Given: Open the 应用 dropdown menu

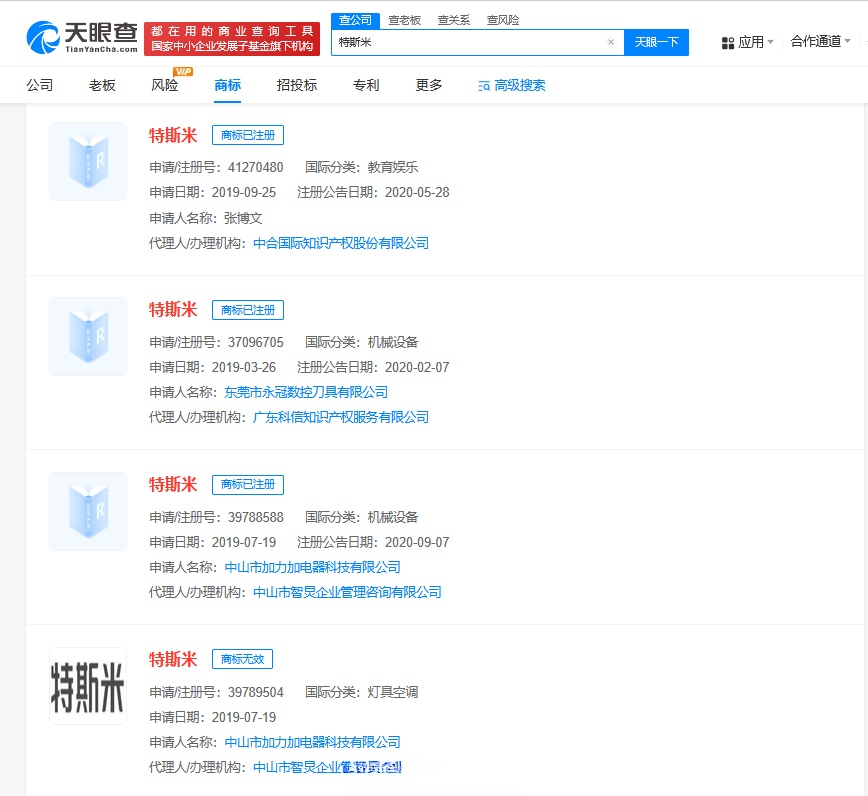Looking at the screenshot, I should 747,42.
